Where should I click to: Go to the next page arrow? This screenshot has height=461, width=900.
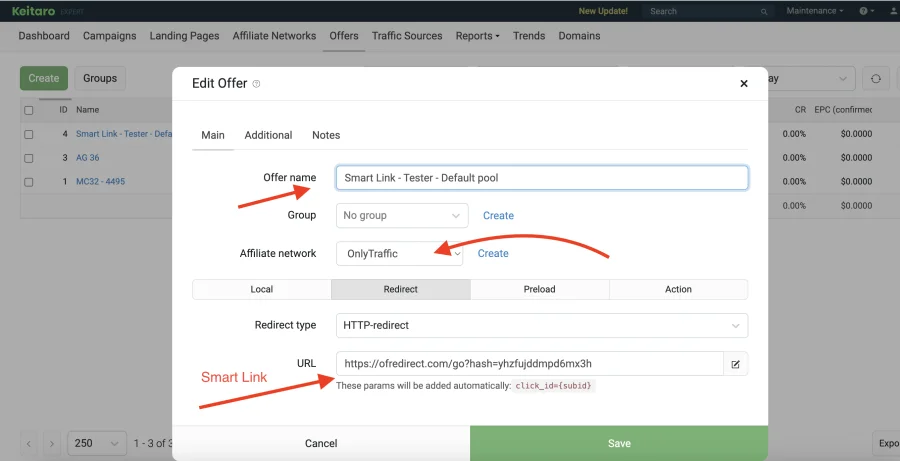[x=52, y=443]
